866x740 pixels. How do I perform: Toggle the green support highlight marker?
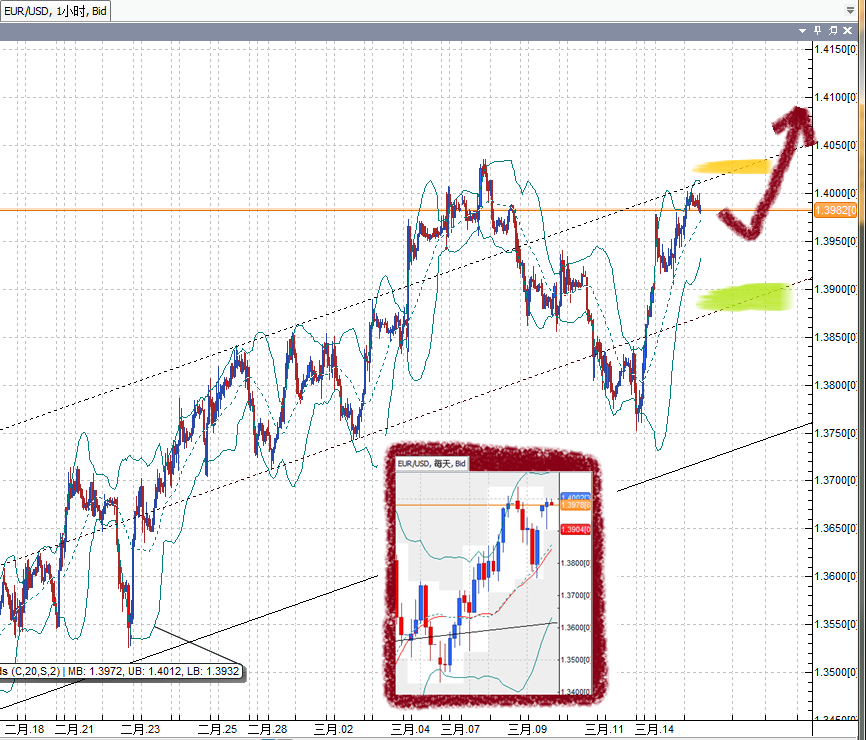point(745,297)
